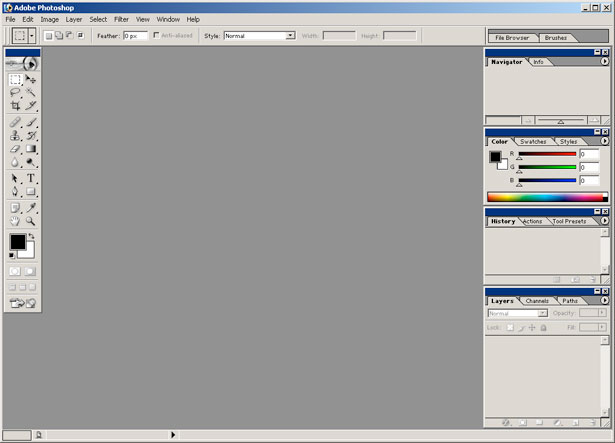Select the Rectangular Marquee tool
The image size is (615, 443).
point(15,79)
